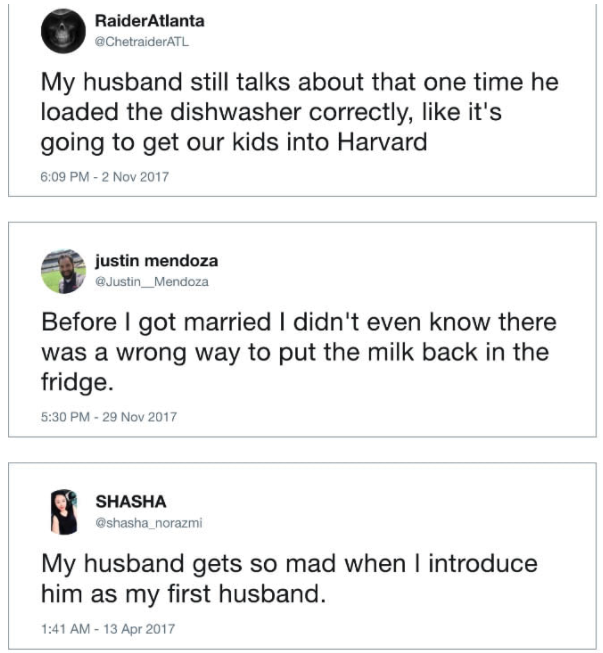Open SHASHA's profile avatar image

(63, 511)
